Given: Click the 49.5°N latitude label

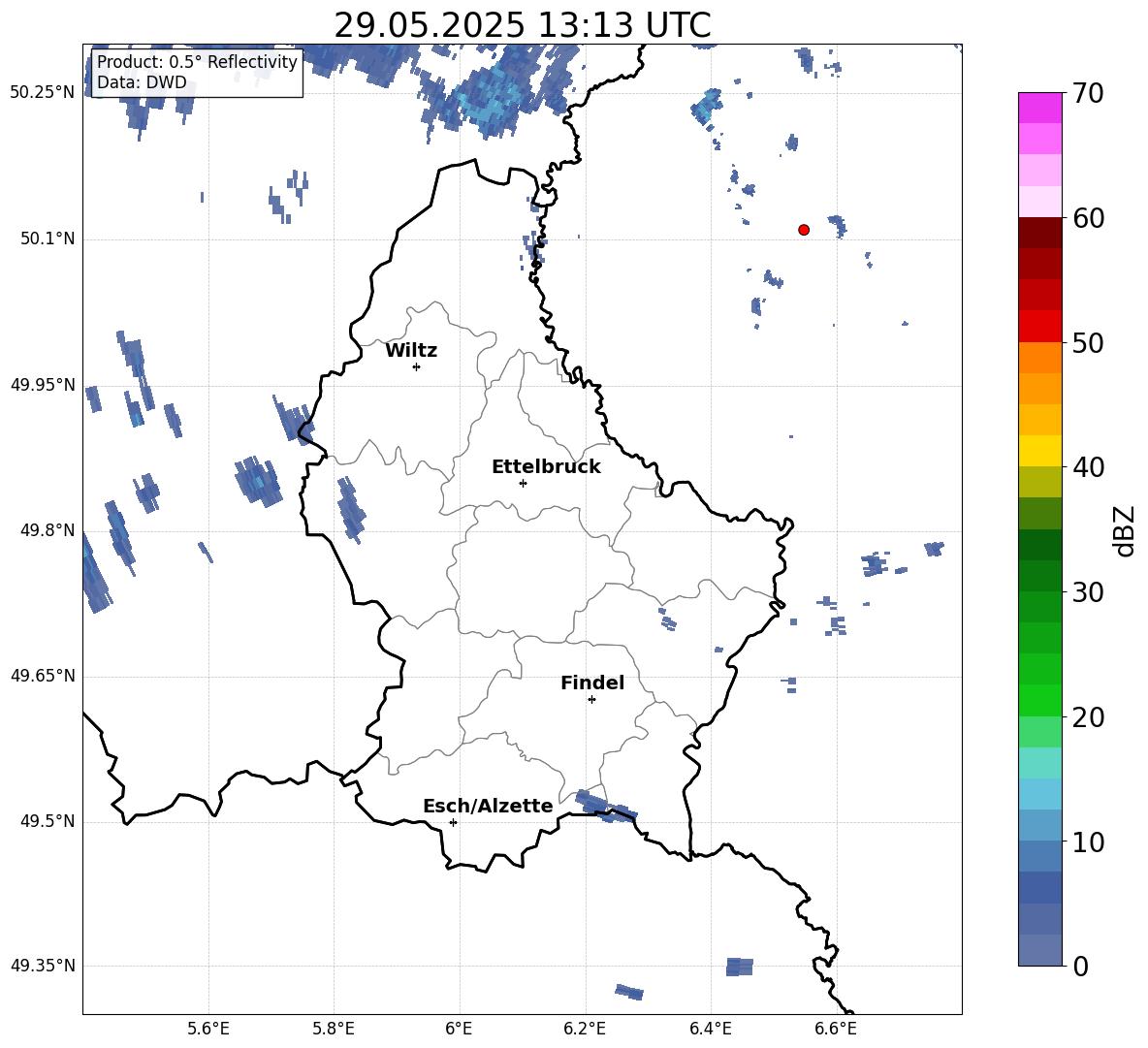Looking at the screenshot, I should 48,821.
